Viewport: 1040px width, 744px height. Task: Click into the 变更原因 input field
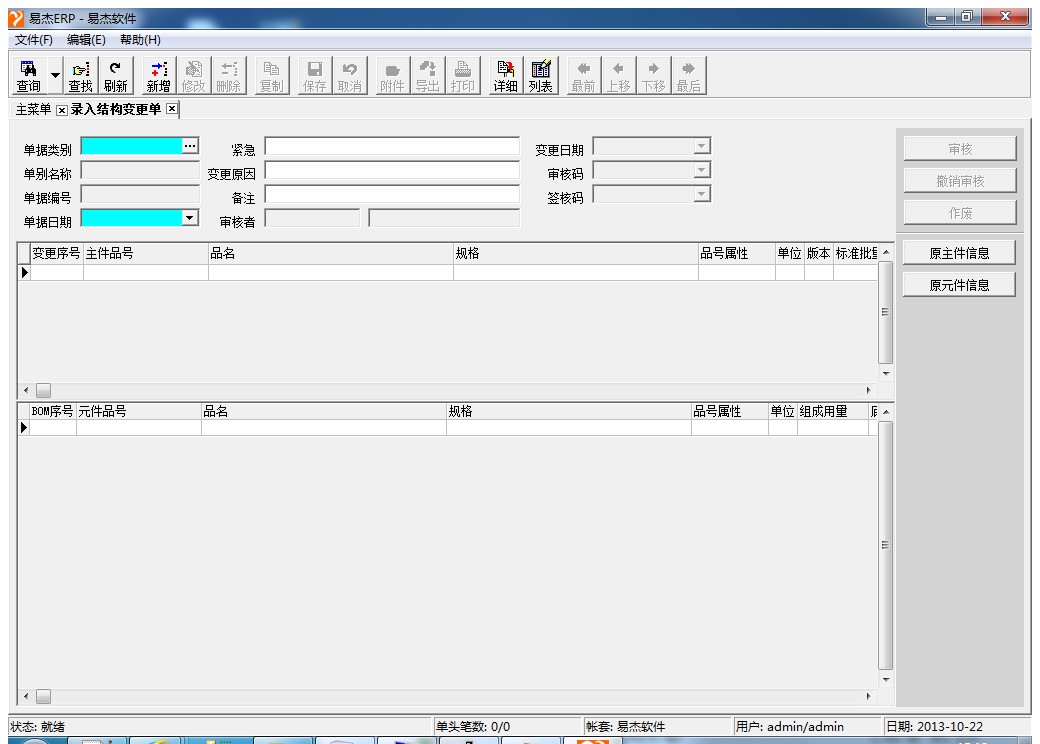point(392,171)
